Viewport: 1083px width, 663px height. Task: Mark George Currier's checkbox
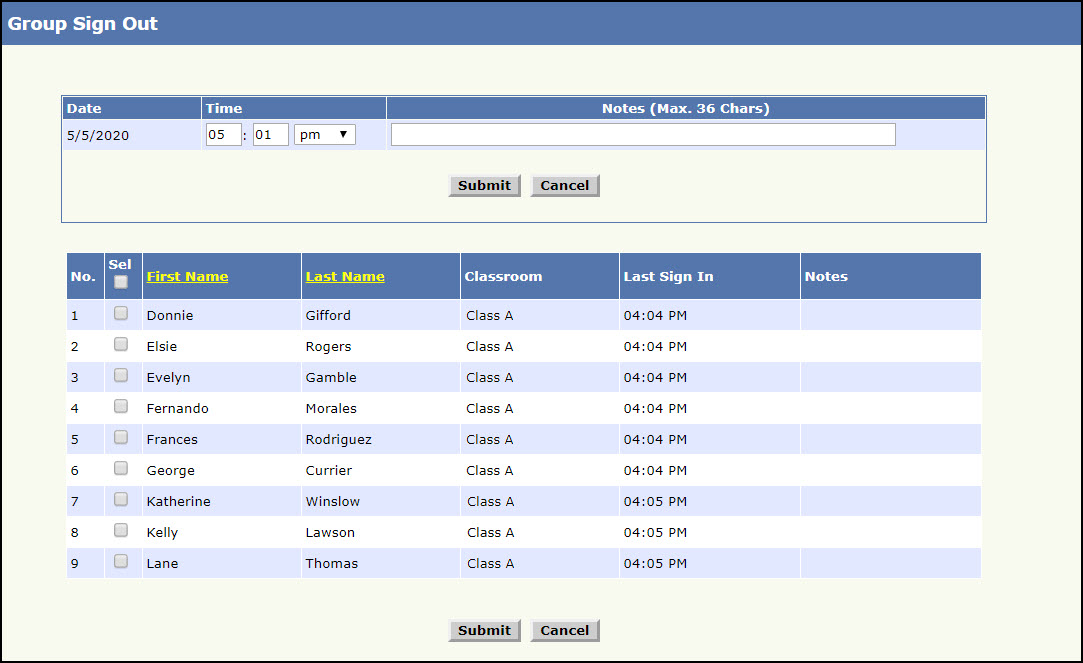[x=121, y=468]
